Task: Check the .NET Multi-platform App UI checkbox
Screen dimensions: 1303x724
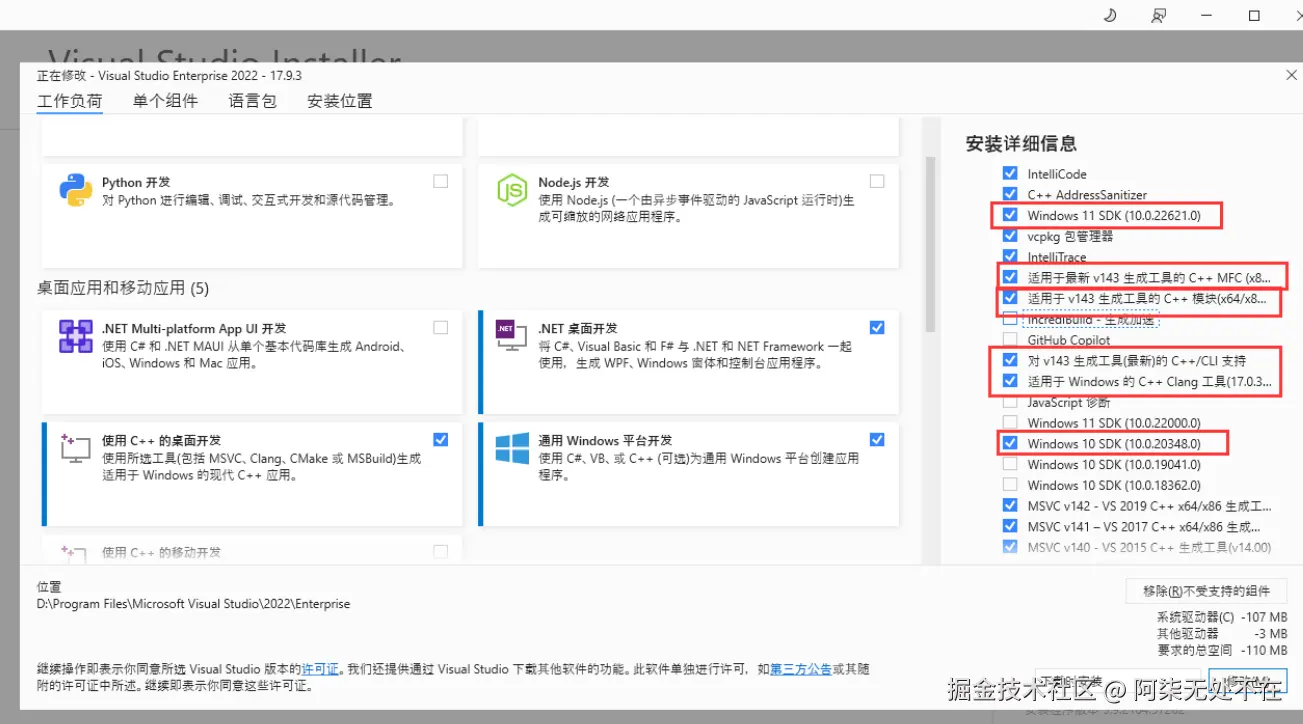Action: pyautogui.click(x=441, y=327)
